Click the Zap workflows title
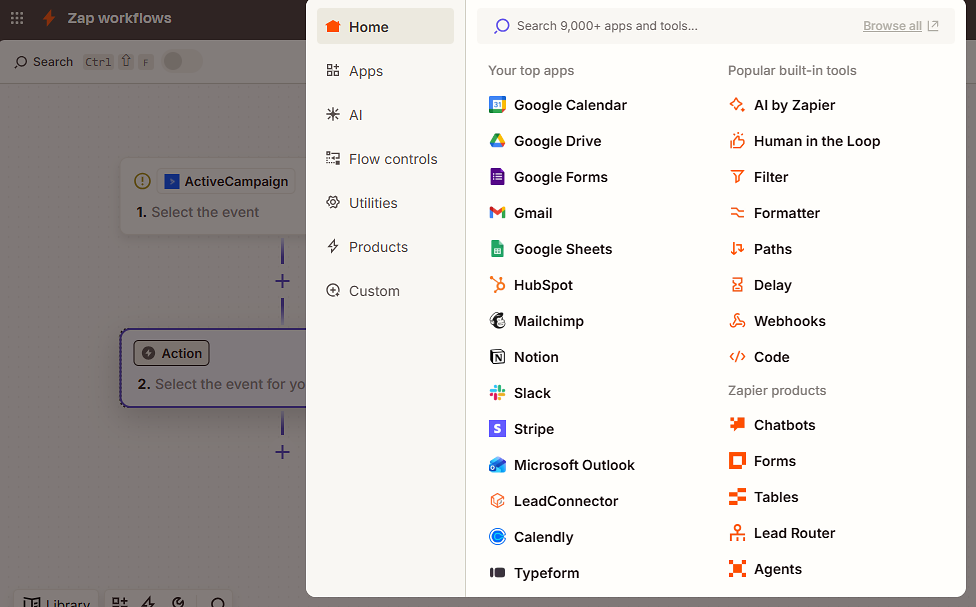The width and height of the screenshot is (976, 607). [119, 18]
